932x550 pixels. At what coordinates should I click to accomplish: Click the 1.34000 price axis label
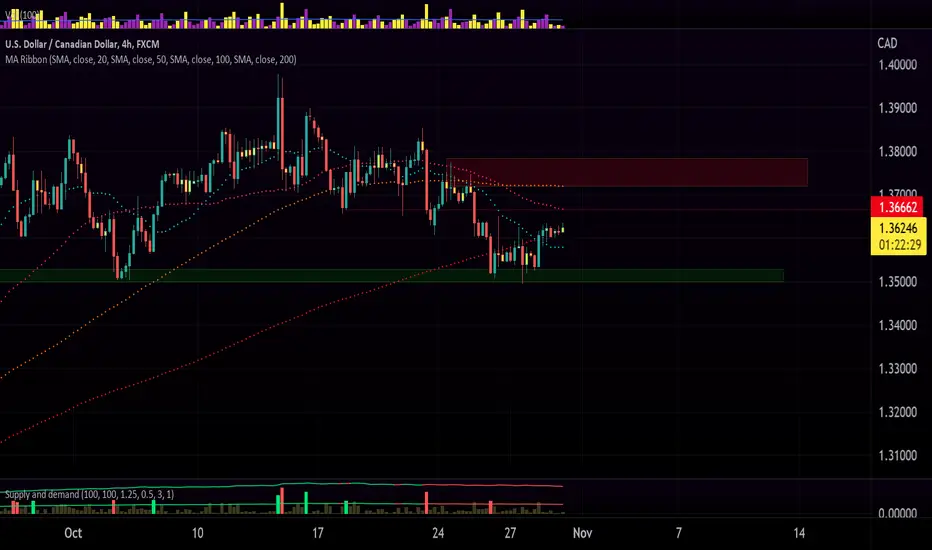tap(898, 325)
